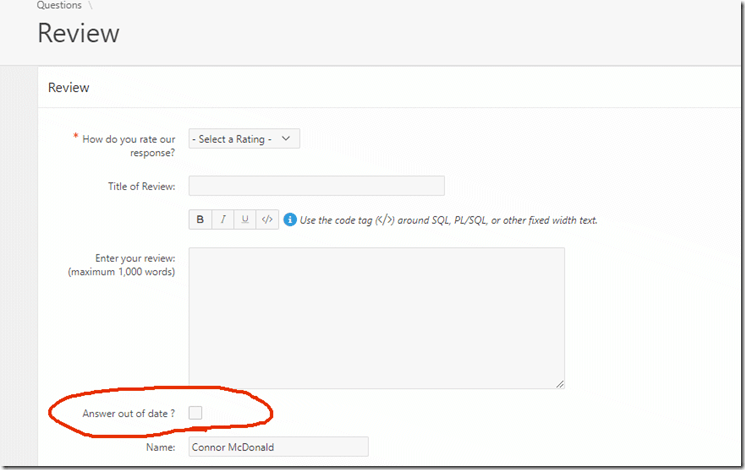Click the blue info icon
This screenshot has height=470, width=745.
(290, 219)
